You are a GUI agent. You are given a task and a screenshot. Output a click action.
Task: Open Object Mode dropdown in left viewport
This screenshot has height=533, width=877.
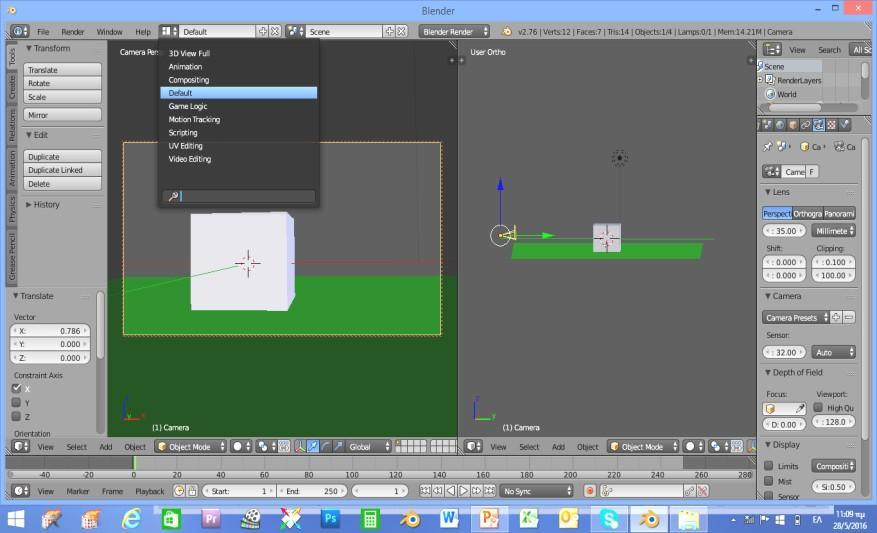[x=191, y=447]
